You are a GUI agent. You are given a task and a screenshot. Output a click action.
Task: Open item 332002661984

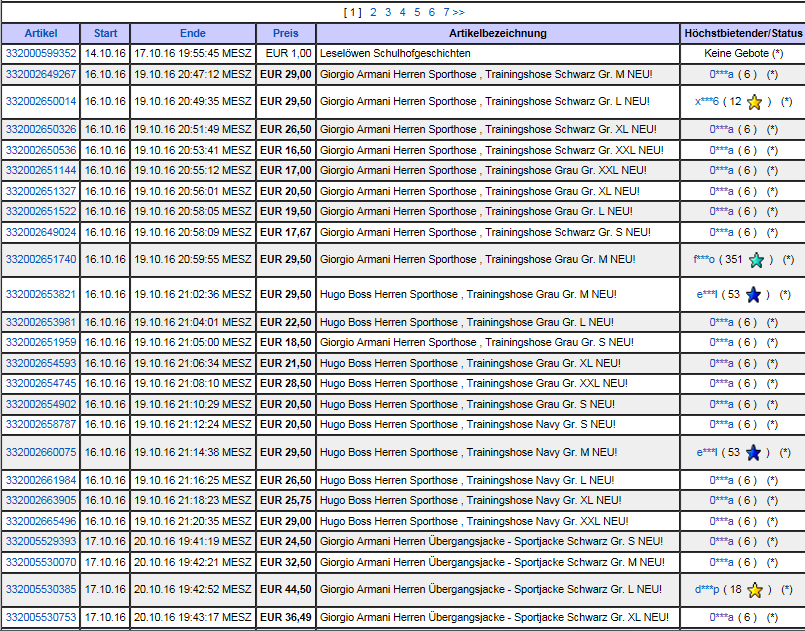(41, 481)
